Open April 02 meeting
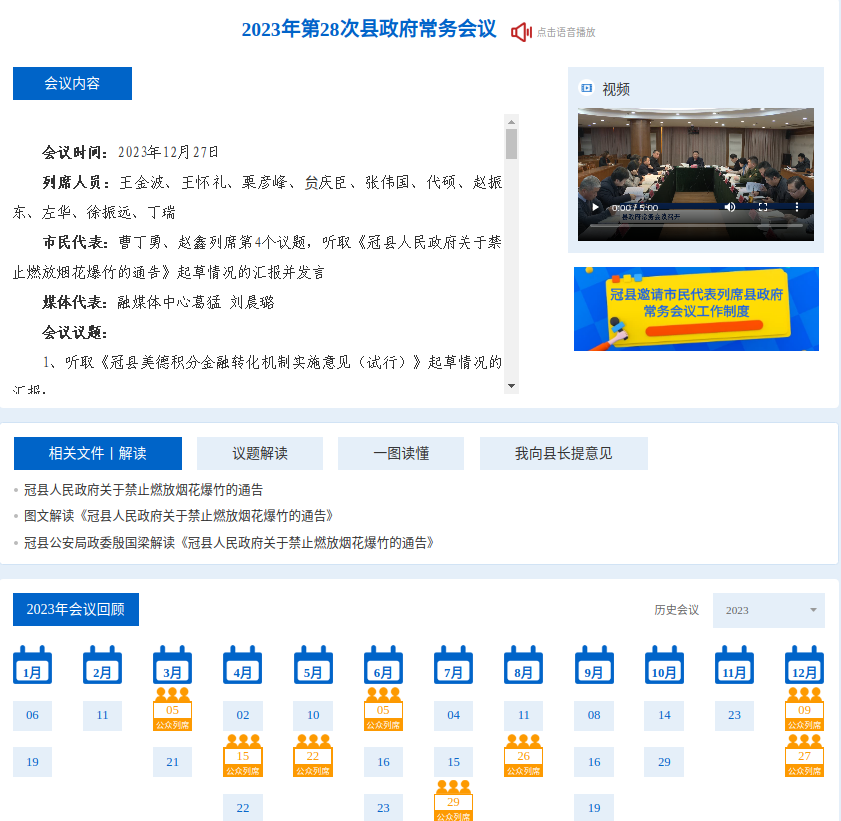The width and height of the screenshot is (841, 821). 242,715
